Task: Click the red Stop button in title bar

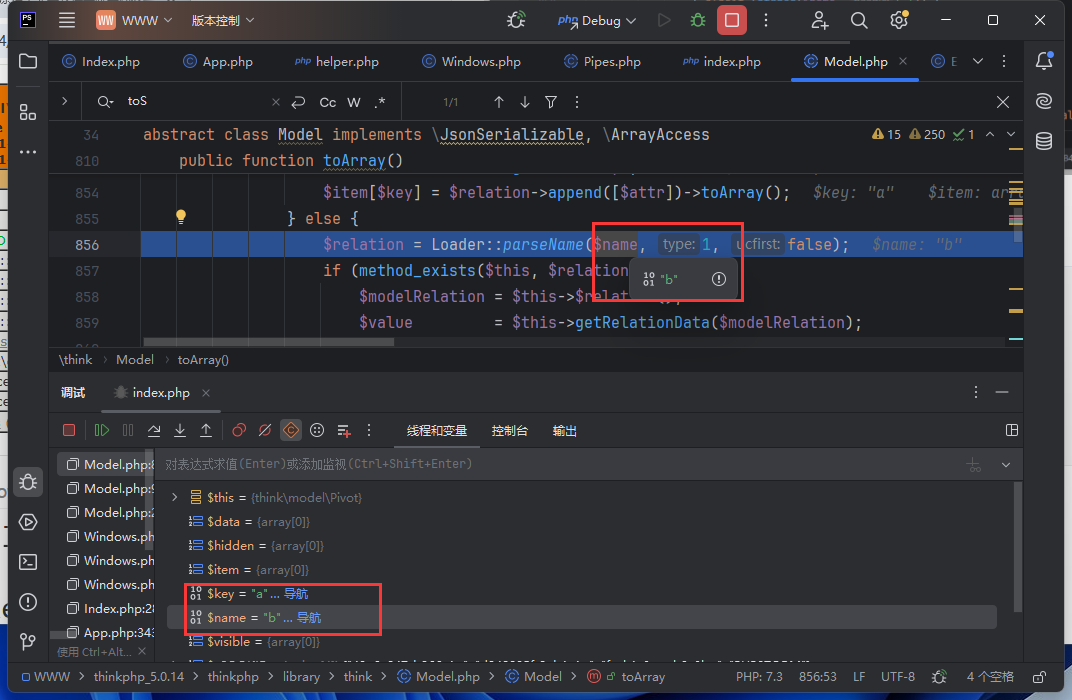Action: pos(732,20)
